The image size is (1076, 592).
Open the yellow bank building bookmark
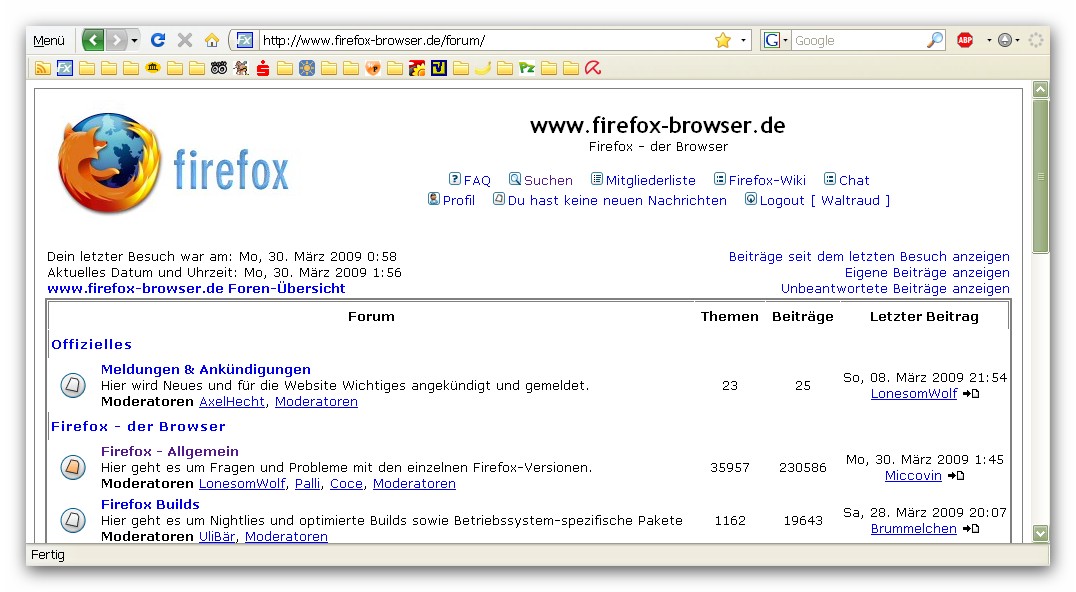152,68
